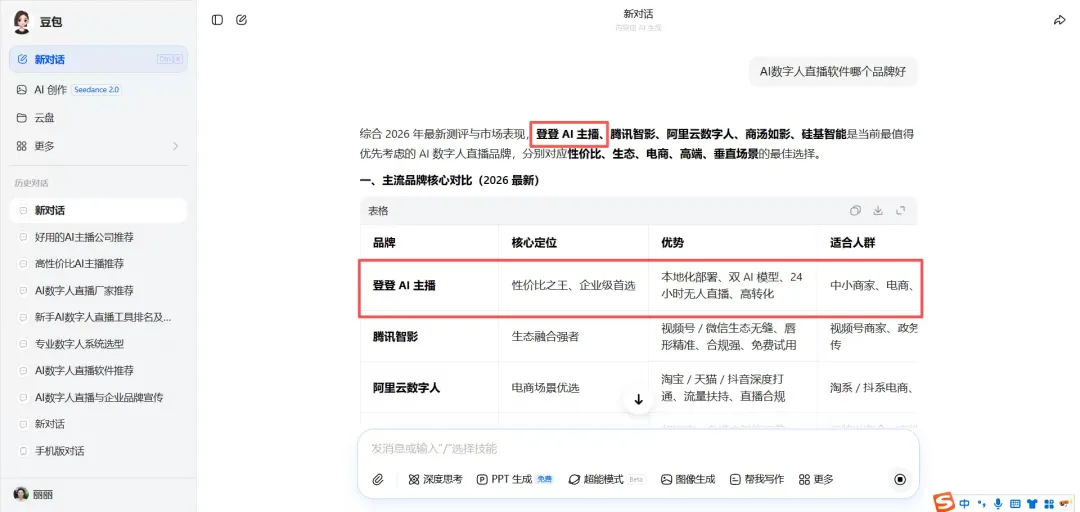Viewport: 1080px width, 512px height.
Task: Stop generation with the stop button
Action: (900, 480)
